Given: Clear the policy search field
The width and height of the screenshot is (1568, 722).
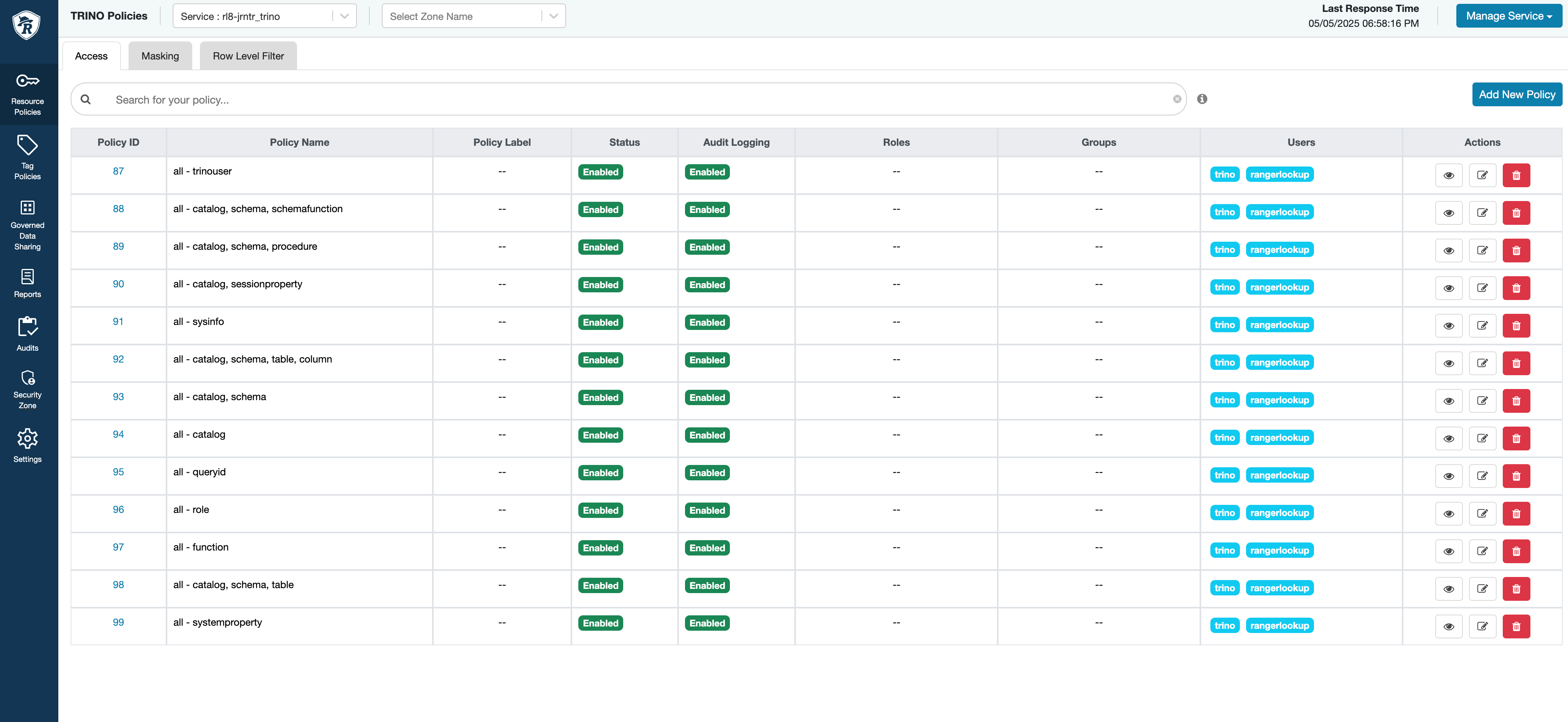Looking at the screenshot, I should pyautogui.click(x=1177, y=99).
